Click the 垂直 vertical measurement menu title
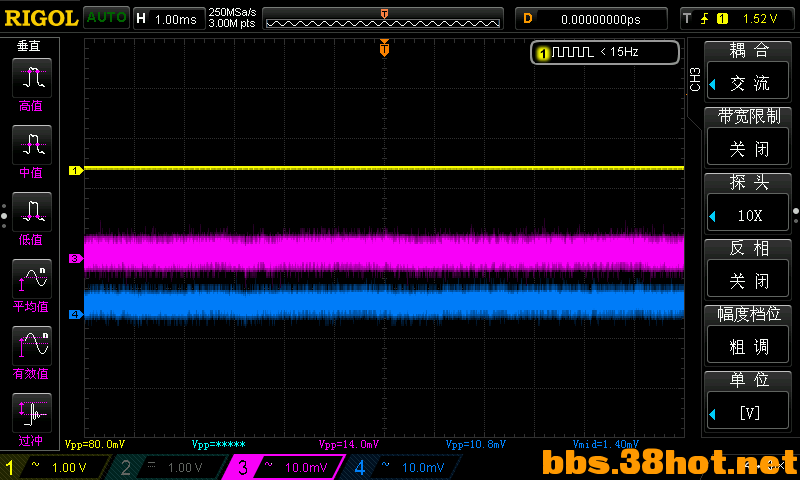This screenshot has height=480, width=800. (29, 46)
